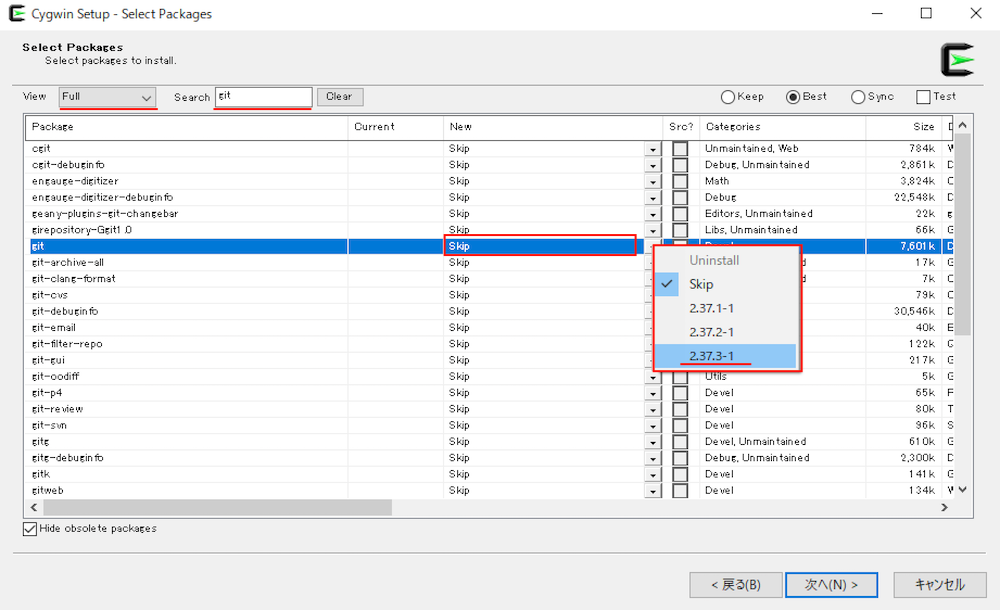This screenshot has width=1000, height=610.
Task: Click the vertical scrollbar thumb
Action: click(962, 234)
